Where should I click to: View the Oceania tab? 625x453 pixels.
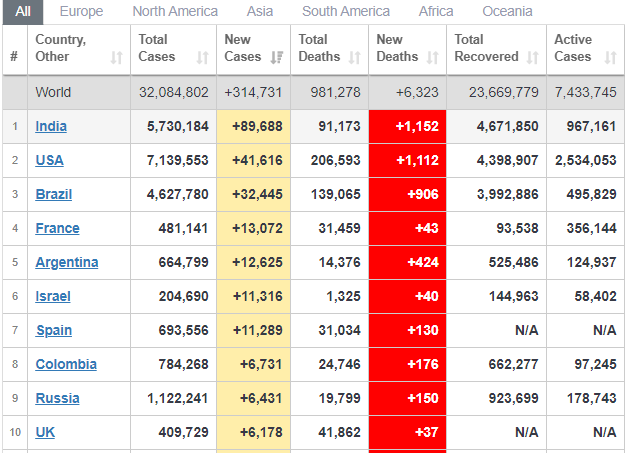(x=507, y=11)
